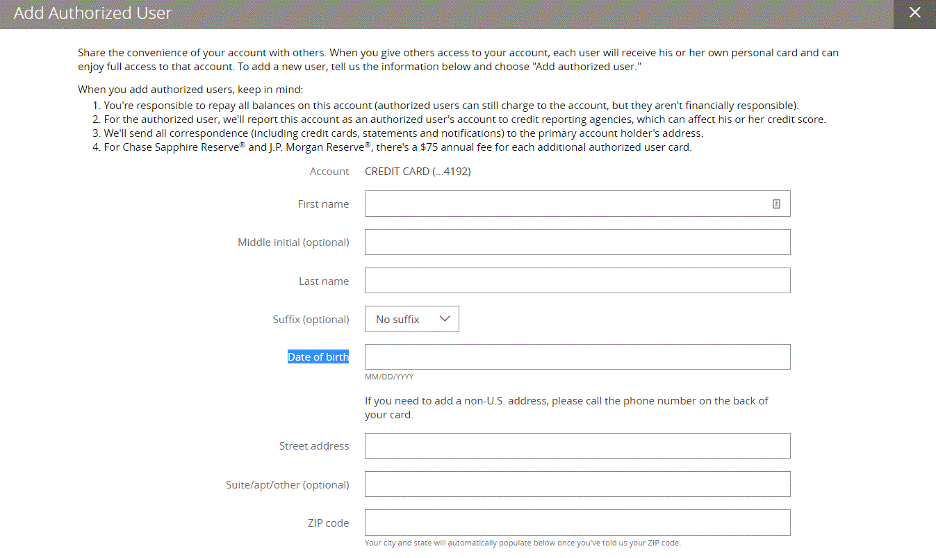Image resolution: width=936 pixels, height=558 pixels.
Task: Focus the Street address field
Action: (x=577, y=446)
